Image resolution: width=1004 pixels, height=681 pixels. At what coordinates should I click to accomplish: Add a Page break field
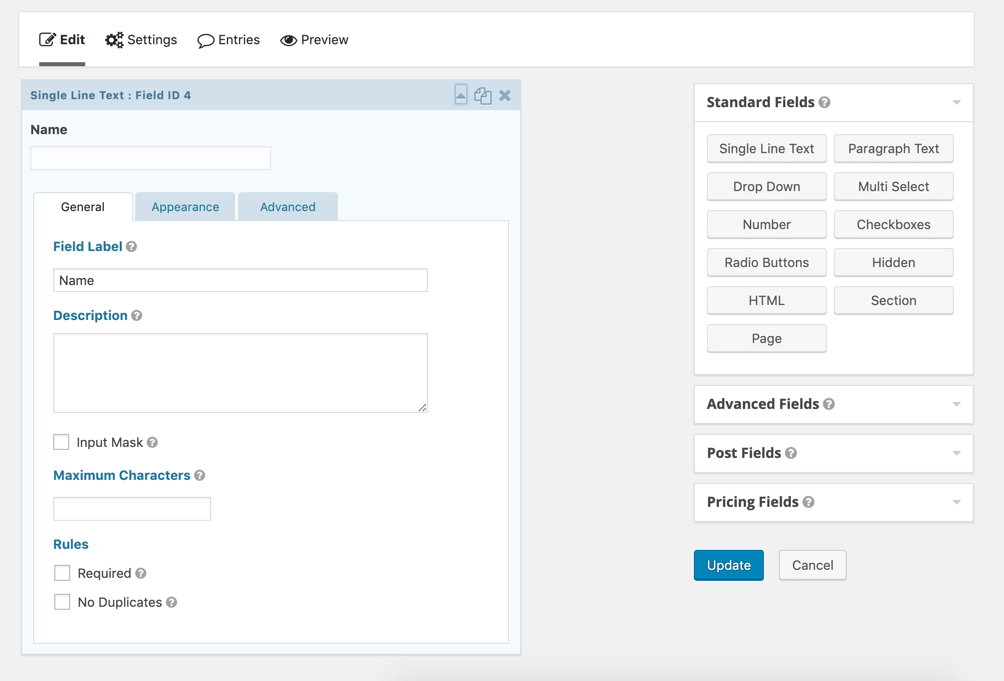[766, 339]
